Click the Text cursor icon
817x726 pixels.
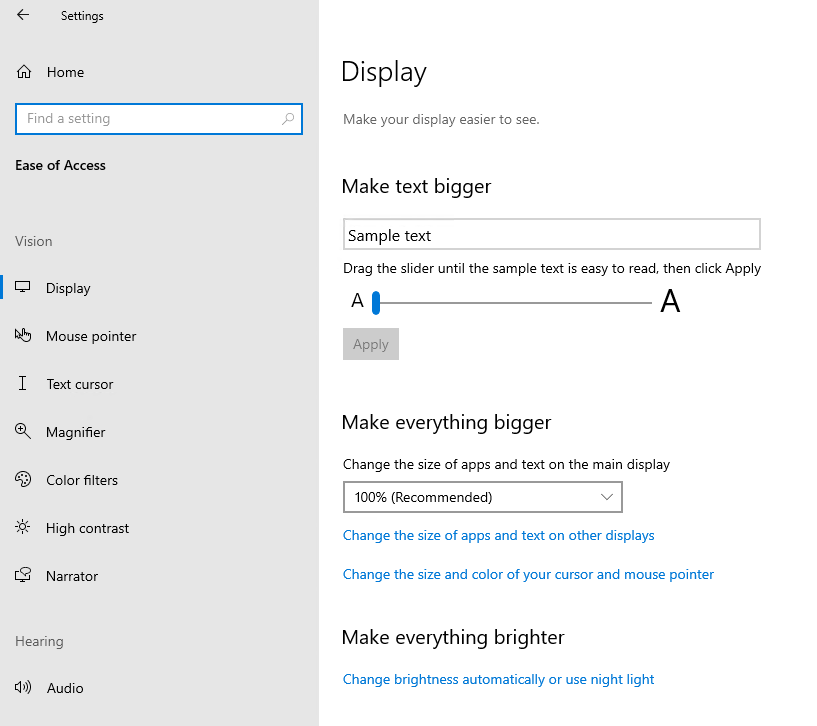point(23,383)
